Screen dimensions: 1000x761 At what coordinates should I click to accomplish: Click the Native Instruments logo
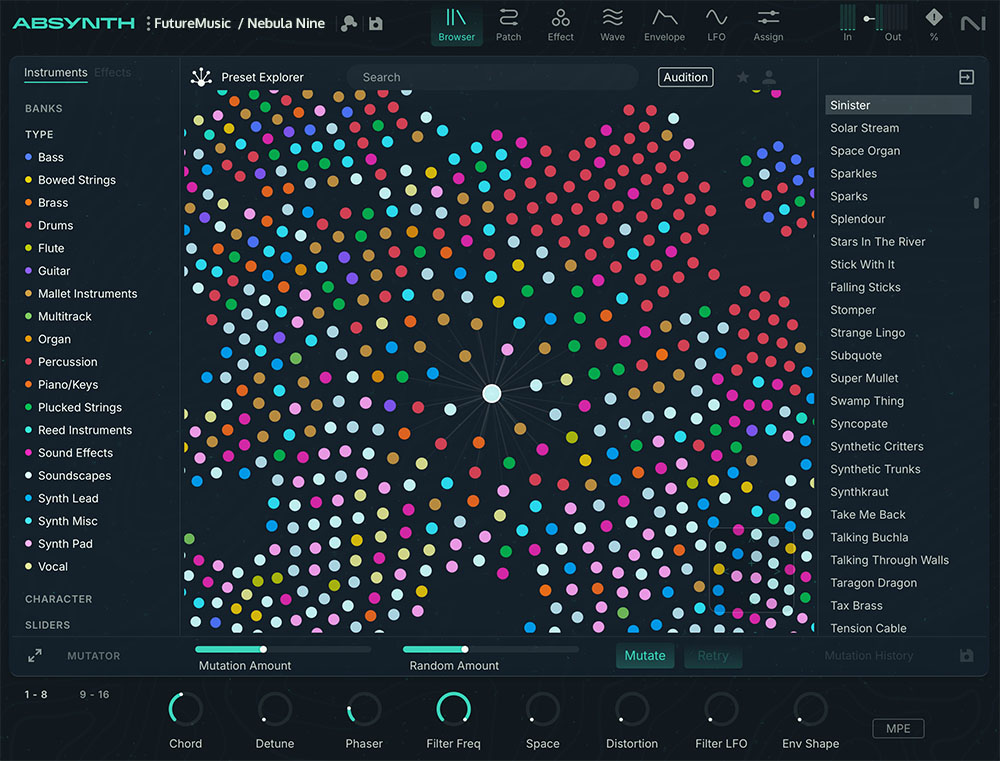point(973,22)
